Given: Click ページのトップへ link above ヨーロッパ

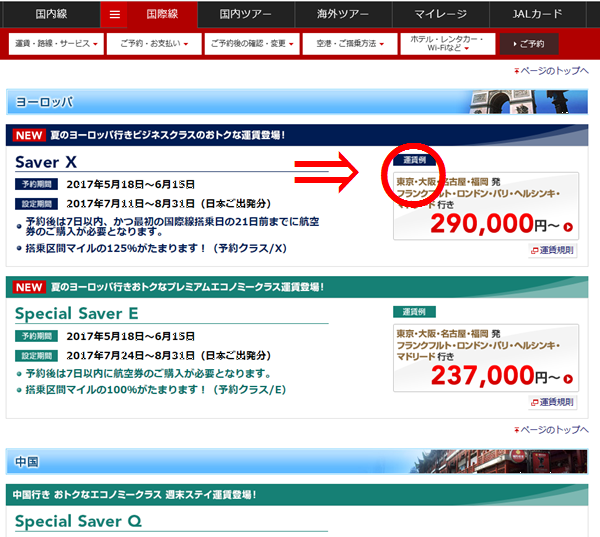Looking at the screenshot, I should (551, 71).
